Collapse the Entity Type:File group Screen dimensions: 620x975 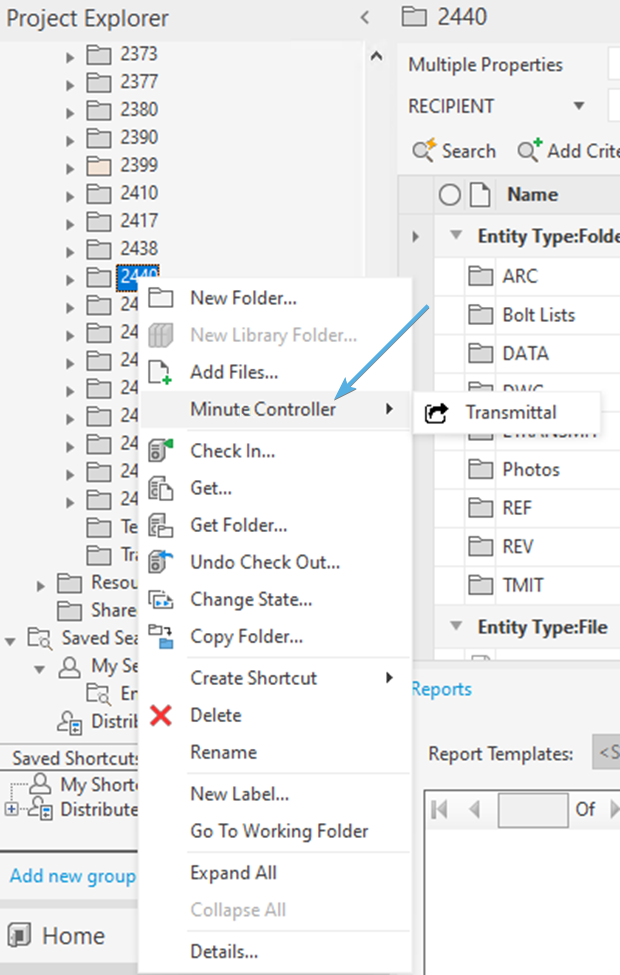tap(457, 627)
